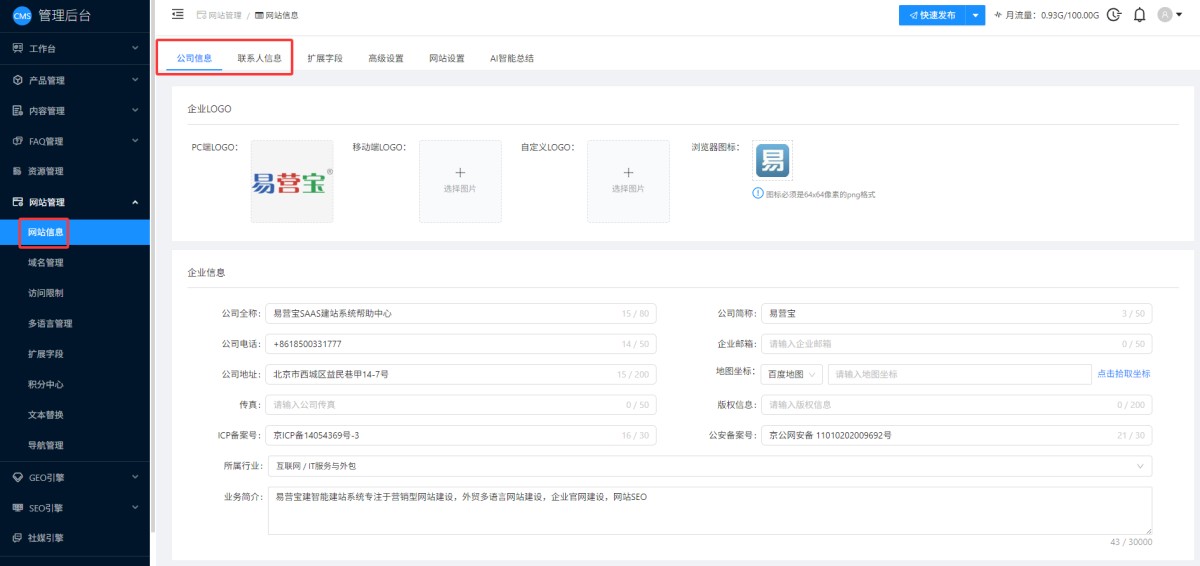Collapse the sidebar with the menu fold icon
1200x566 pixels.
pos(178,14)
